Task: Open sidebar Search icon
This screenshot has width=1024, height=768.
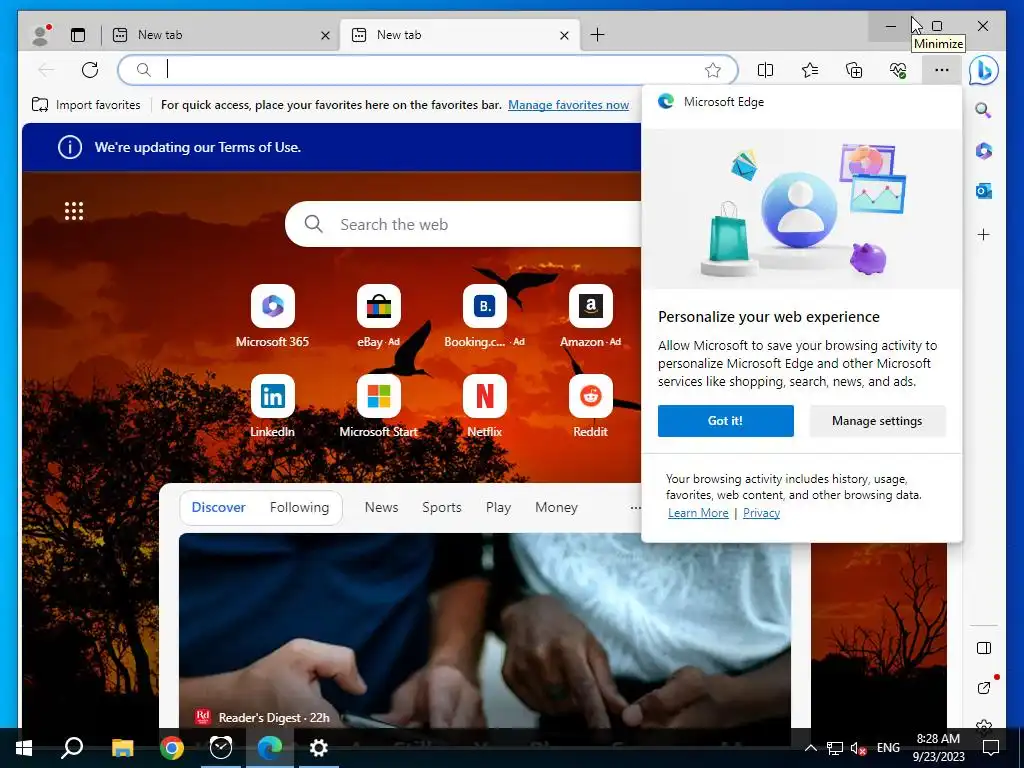Action: coord(984,110)
